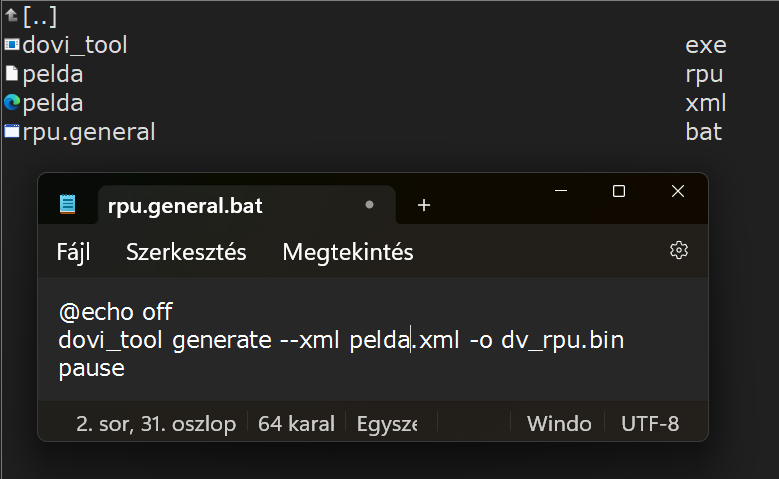Open the Szerkesztés menu
779x479 pixels.
click(x=186, y=252)
